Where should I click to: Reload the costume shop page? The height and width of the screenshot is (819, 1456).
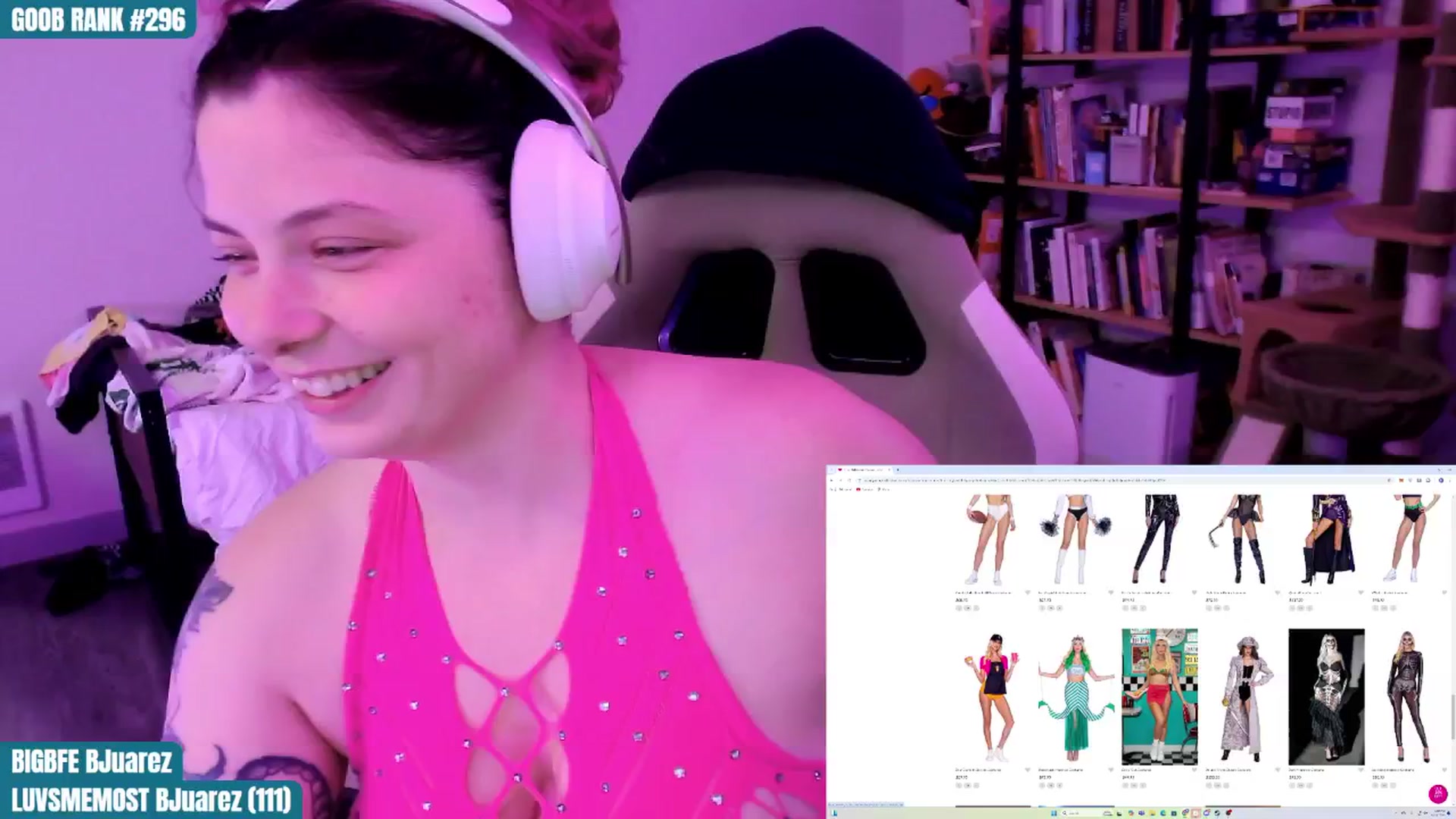tap(849, 480)
